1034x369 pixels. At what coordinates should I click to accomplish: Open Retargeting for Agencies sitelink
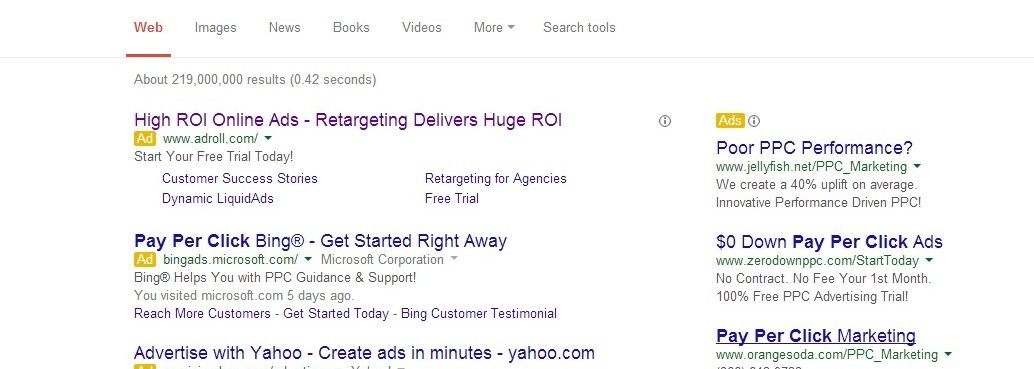point(495,179)
